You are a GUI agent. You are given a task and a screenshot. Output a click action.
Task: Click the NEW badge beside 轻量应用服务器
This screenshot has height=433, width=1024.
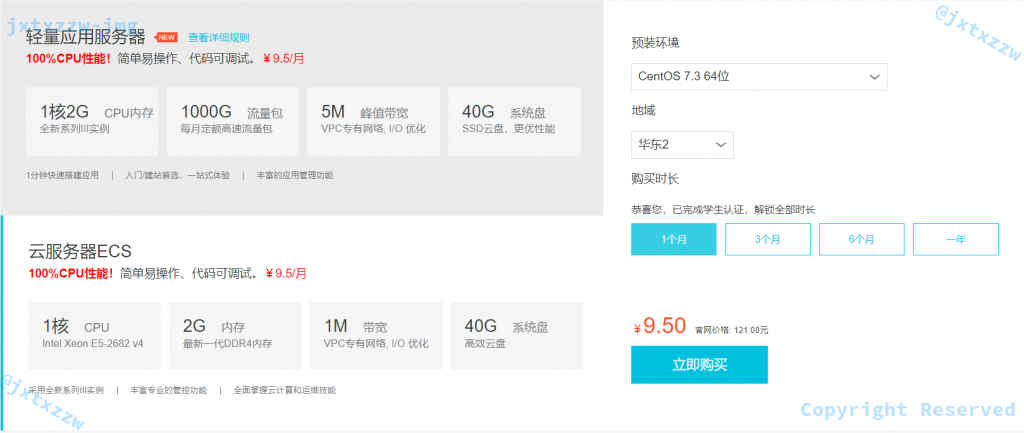tap(166, 37)
